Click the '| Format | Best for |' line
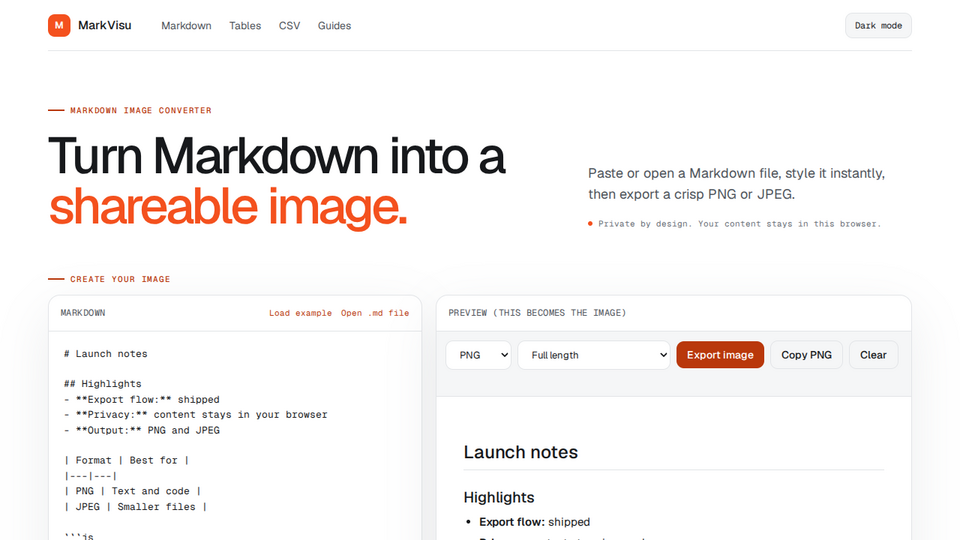This screenshot has height=540, width=960. 127,460
